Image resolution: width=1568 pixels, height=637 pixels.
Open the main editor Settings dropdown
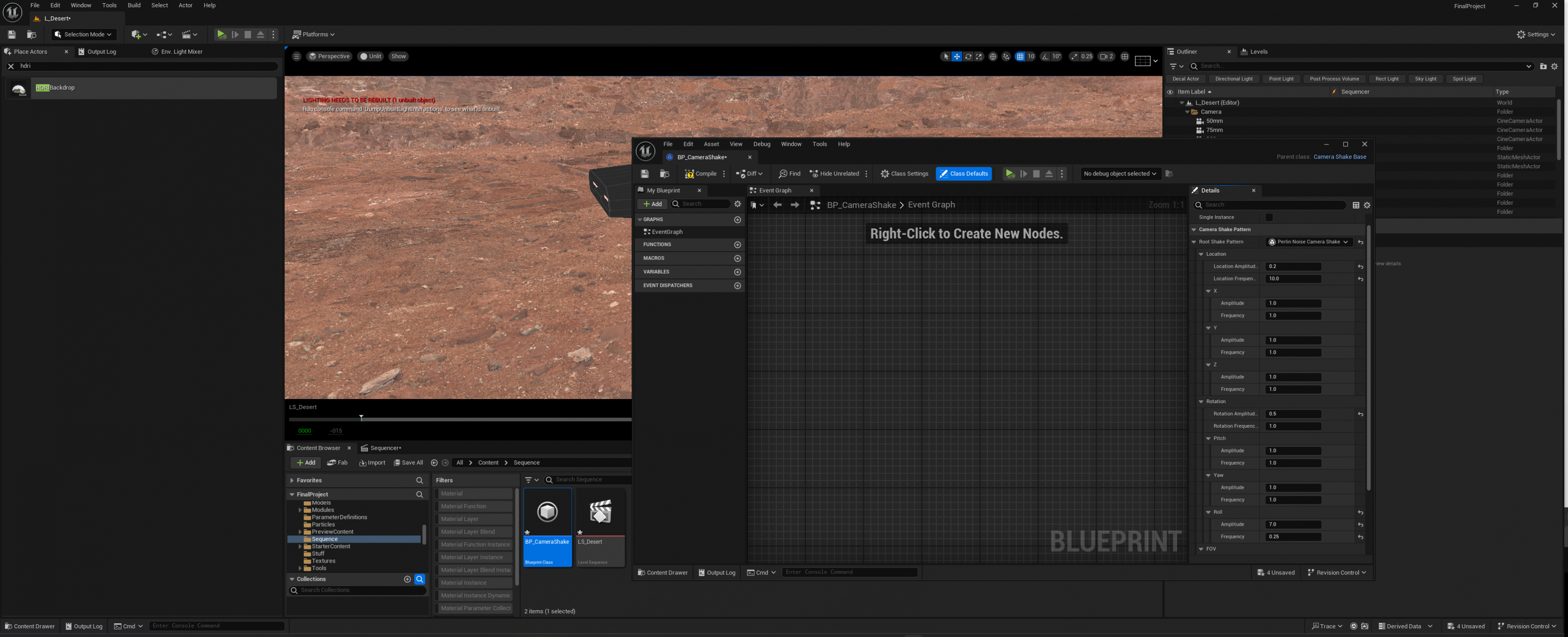click(1536, 35)
